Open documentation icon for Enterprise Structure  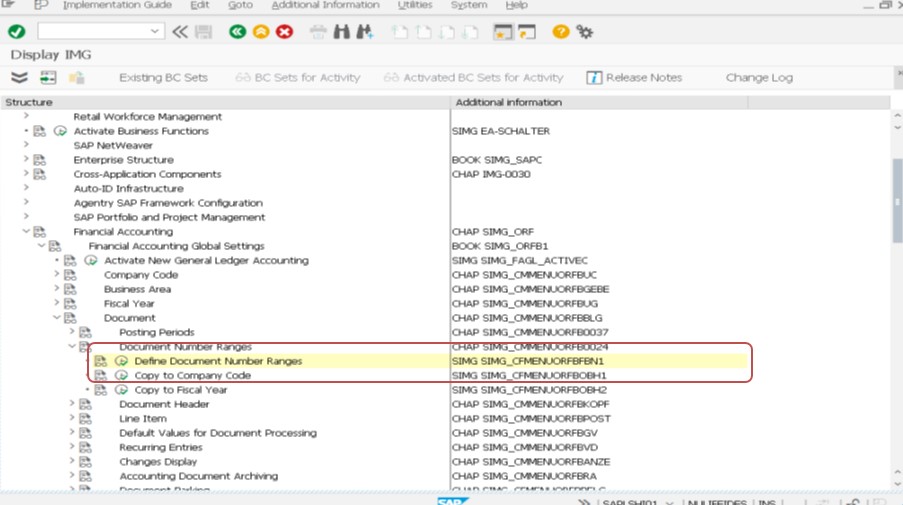point(40,160)
